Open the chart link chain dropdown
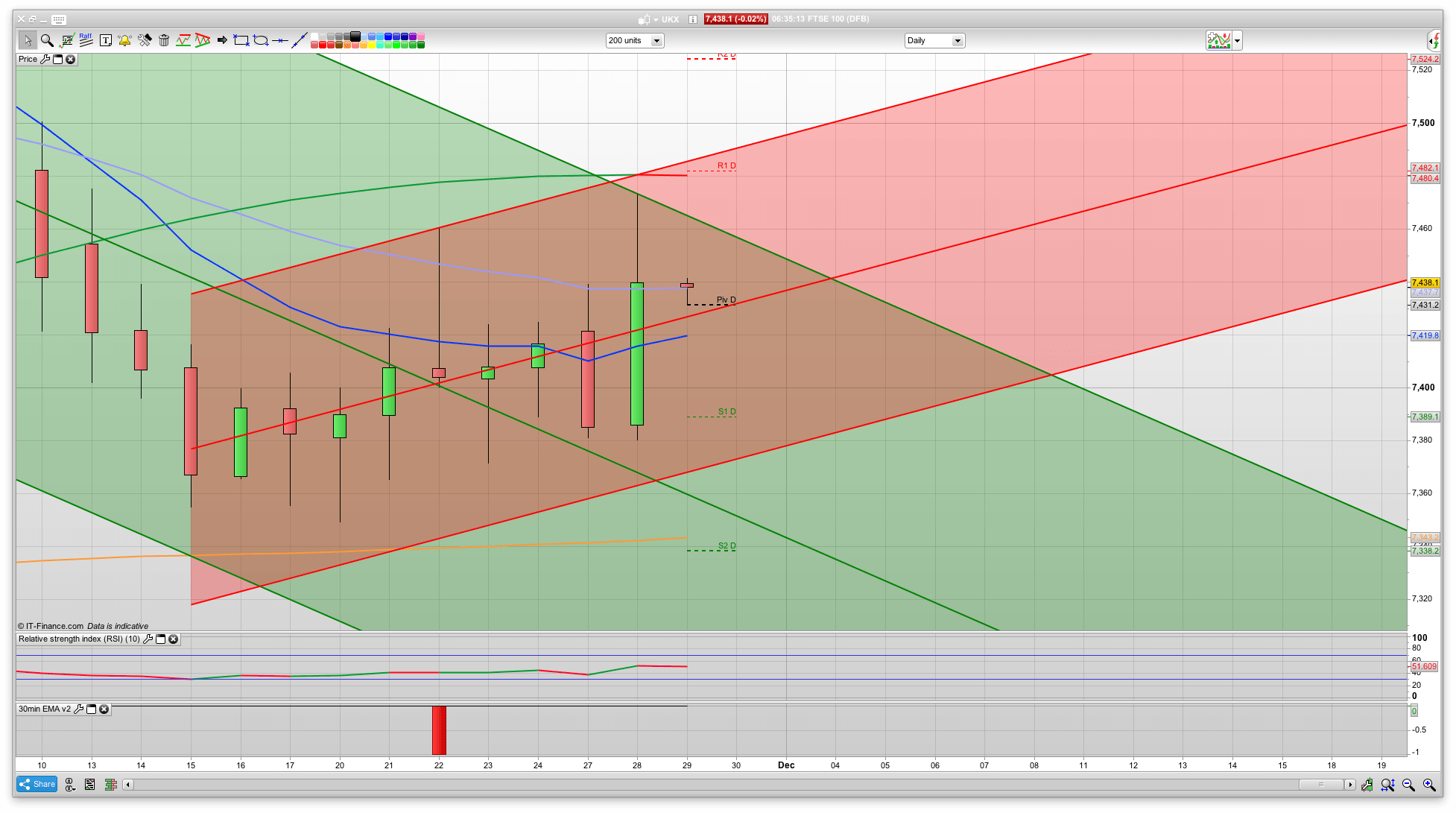Screen dimensions: 1456x813 tap(70, 784)
